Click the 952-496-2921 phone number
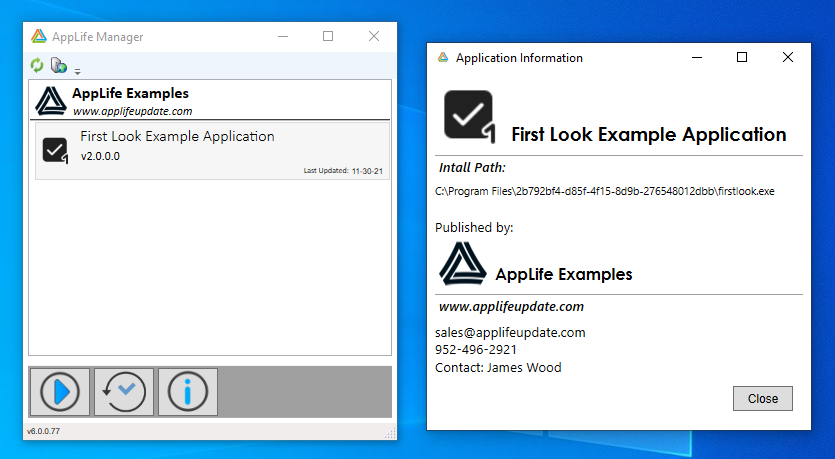This screenshot has height=459, width=835. pyautogui.click(x=476, y=350)
